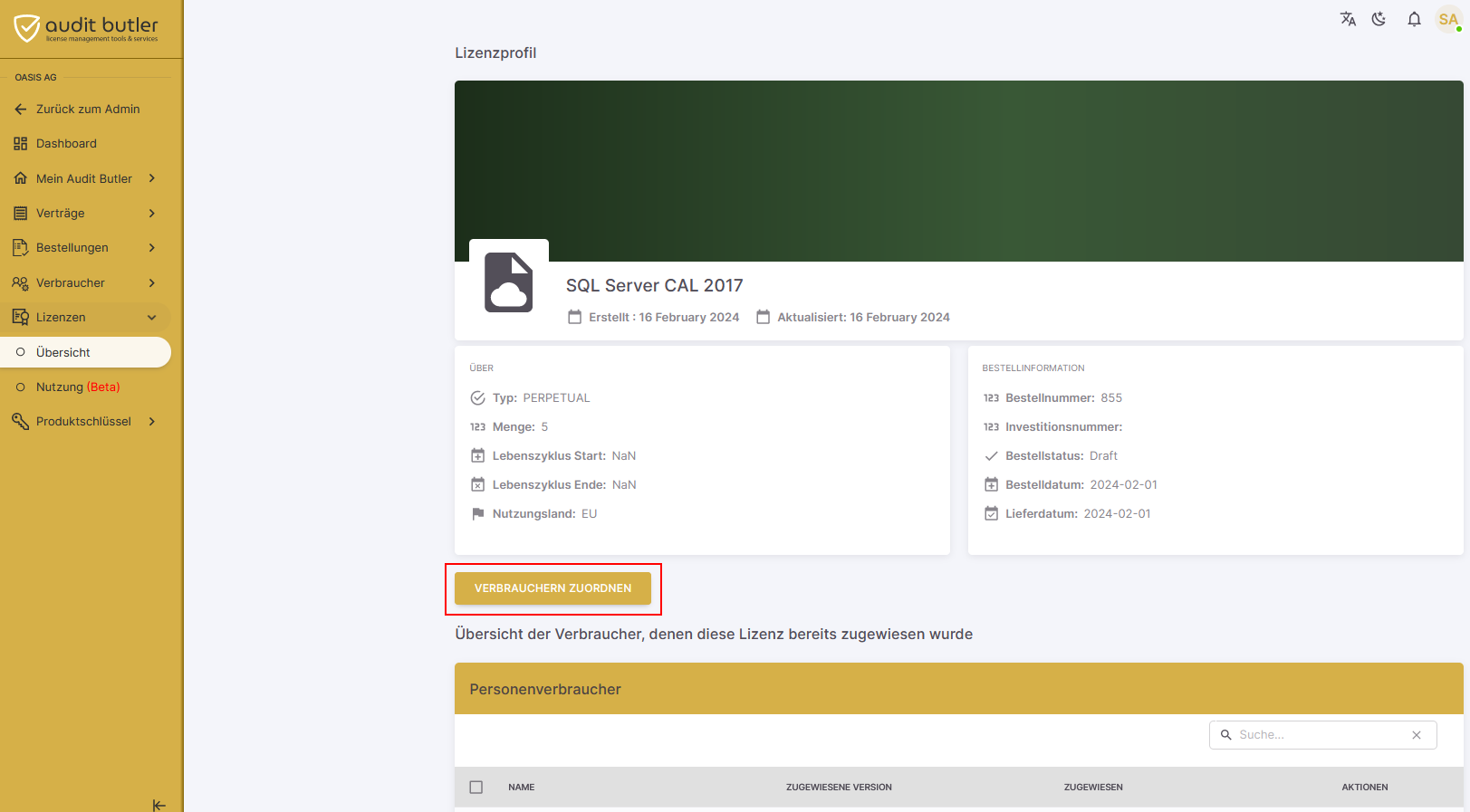
Task: Click the SQL Server CAL 2017 title
Action: [x=655, y=286]
